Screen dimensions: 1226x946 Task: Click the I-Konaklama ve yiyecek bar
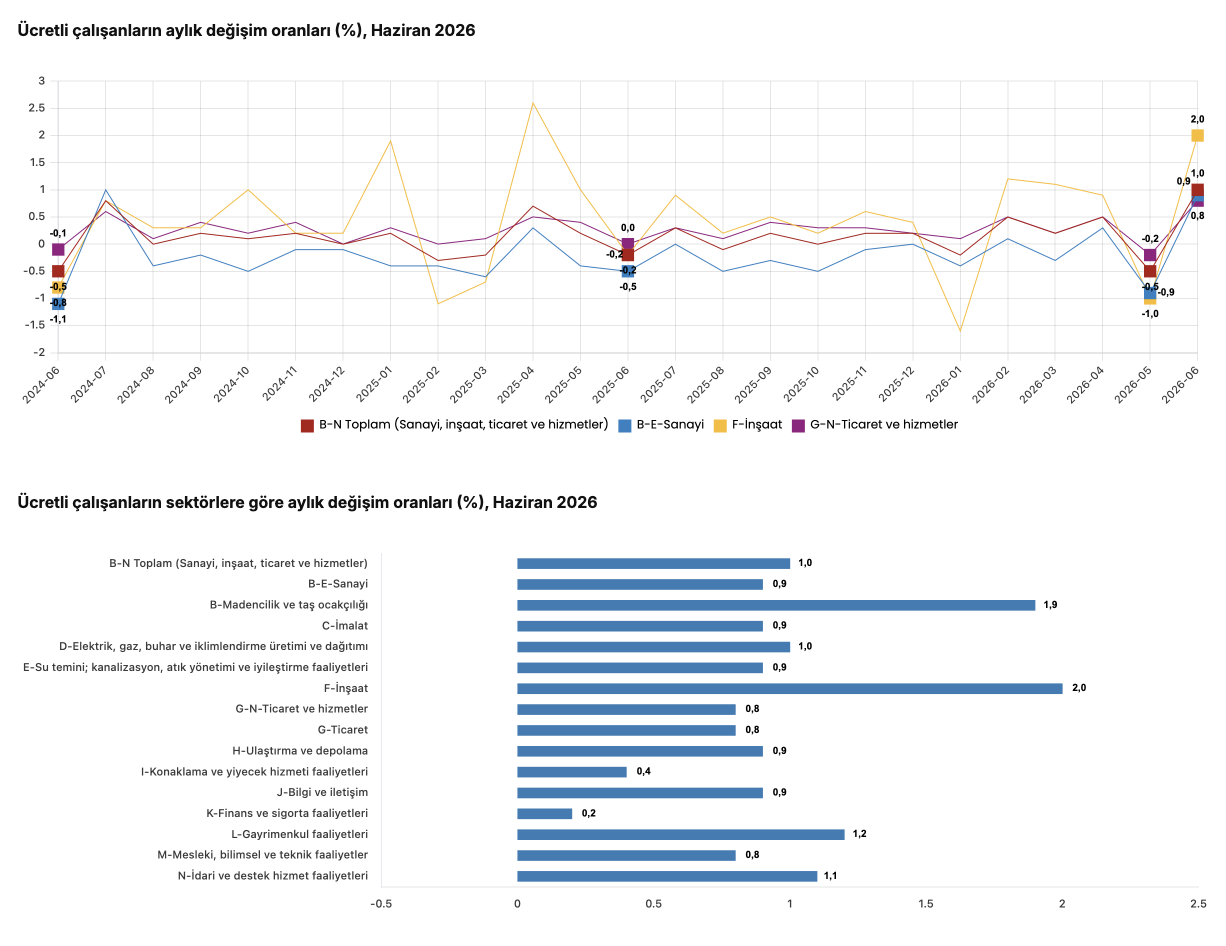[x=572, y=772]
